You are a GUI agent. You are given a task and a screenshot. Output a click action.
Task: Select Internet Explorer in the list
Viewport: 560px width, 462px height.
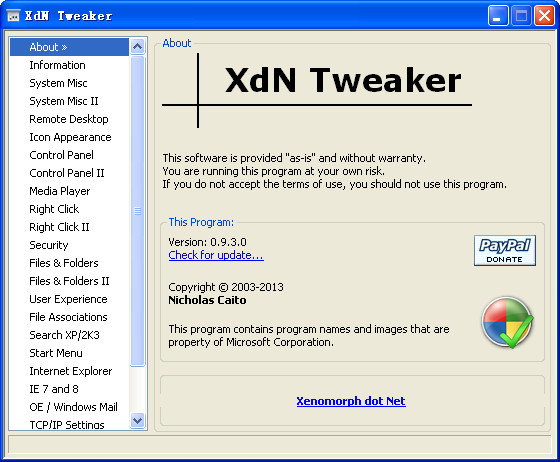[69, 371]
